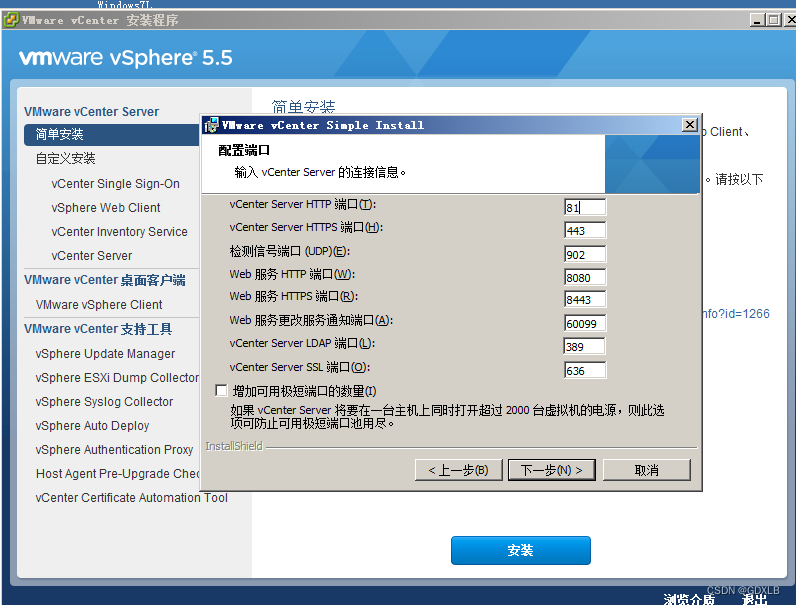Screen dimensions: 796x605
Task: Click the VMware vCenter 桌面客户端 heading
Action: click(105, 280)
